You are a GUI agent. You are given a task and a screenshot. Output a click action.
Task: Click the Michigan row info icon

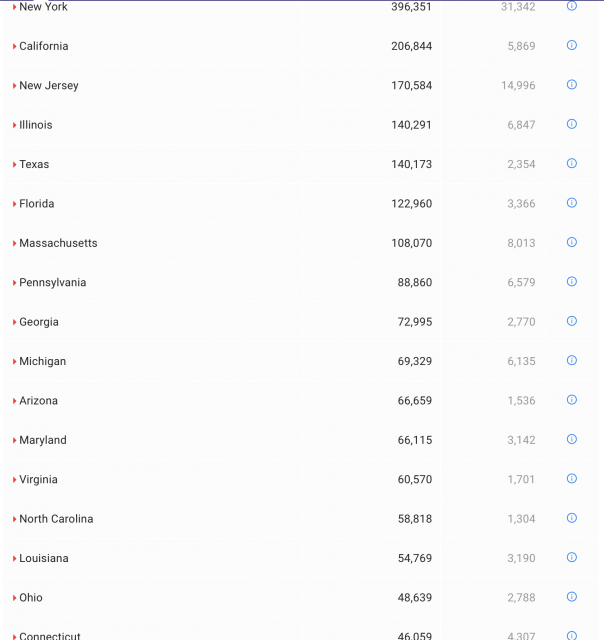click(x=572, y=360)
